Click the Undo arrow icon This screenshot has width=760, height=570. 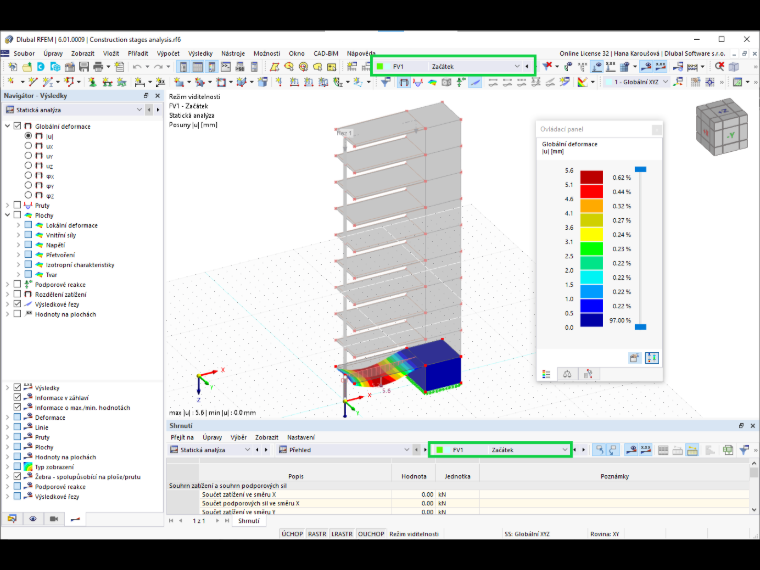(x=137, y=66)
